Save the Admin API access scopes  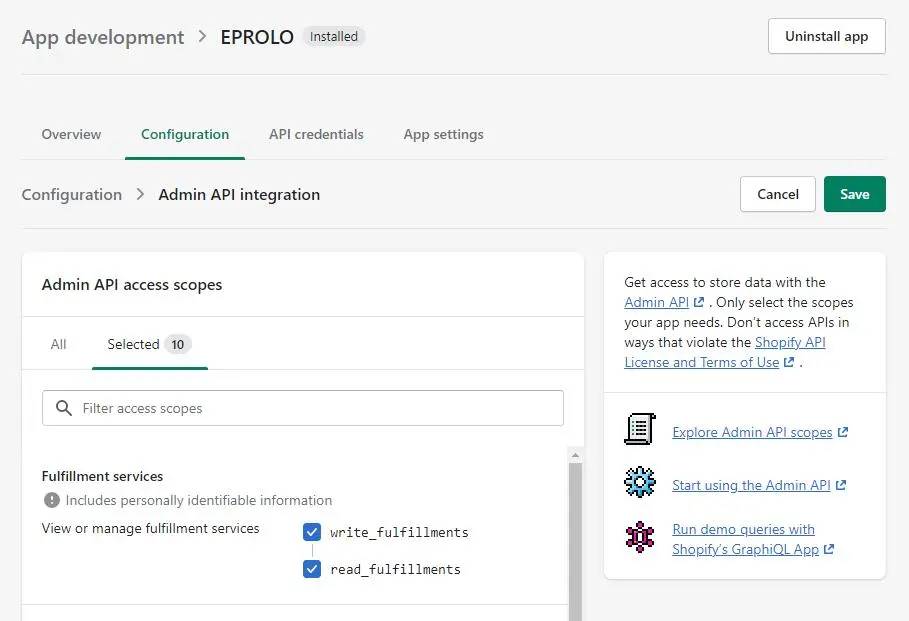[855, 194]
